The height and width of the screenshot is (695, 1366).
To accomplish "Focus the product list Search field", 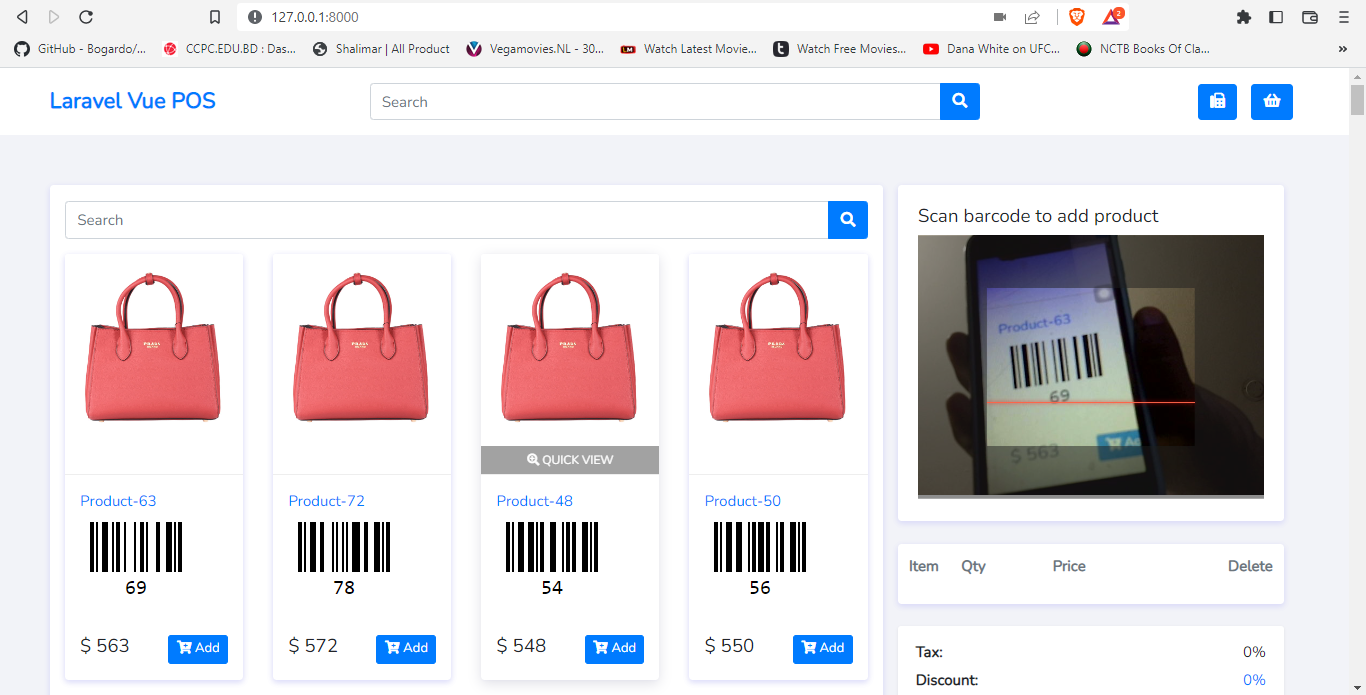I will (x=446, y=220).
